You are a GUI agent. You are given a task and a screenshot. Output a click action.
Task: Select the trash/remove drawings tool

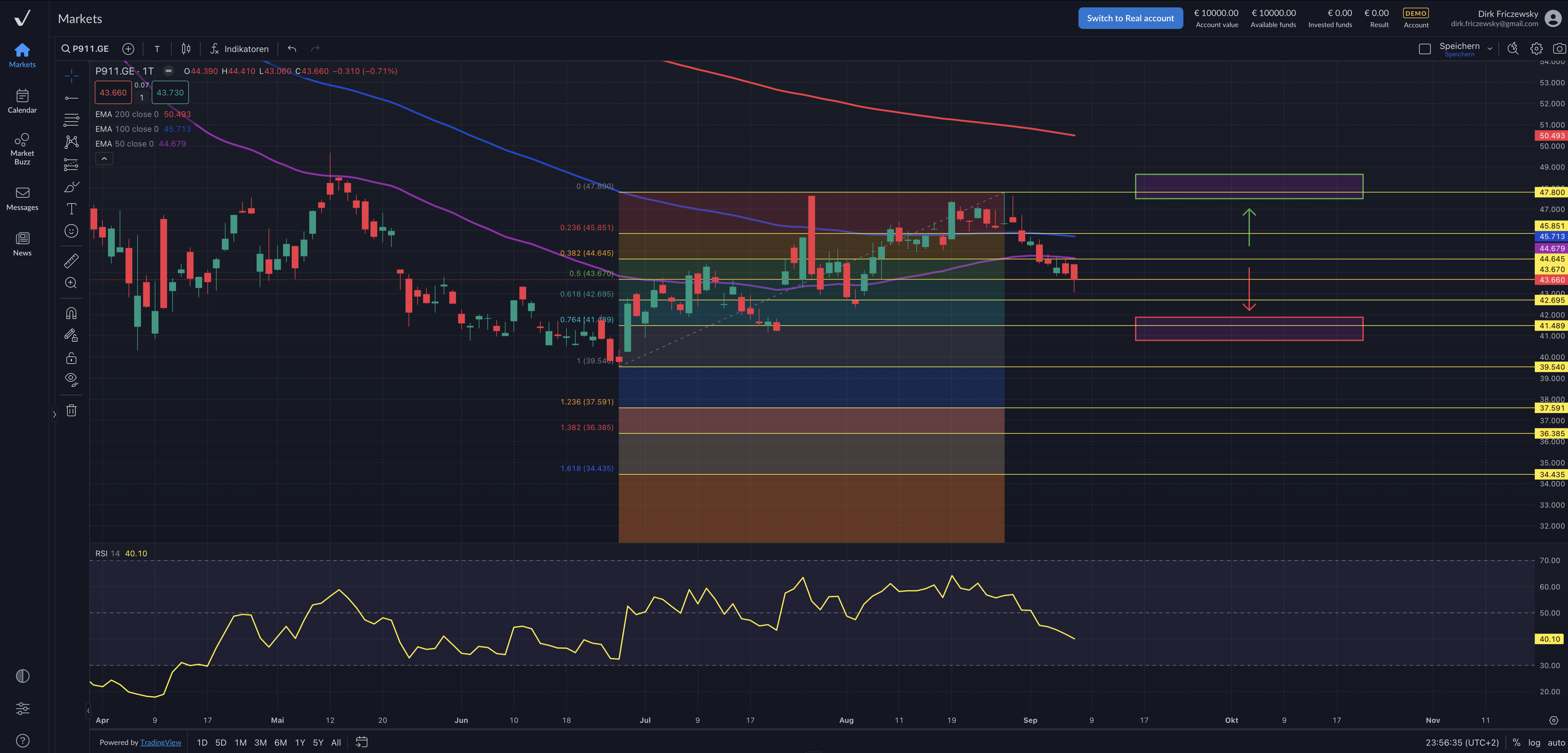coord(71,411)
